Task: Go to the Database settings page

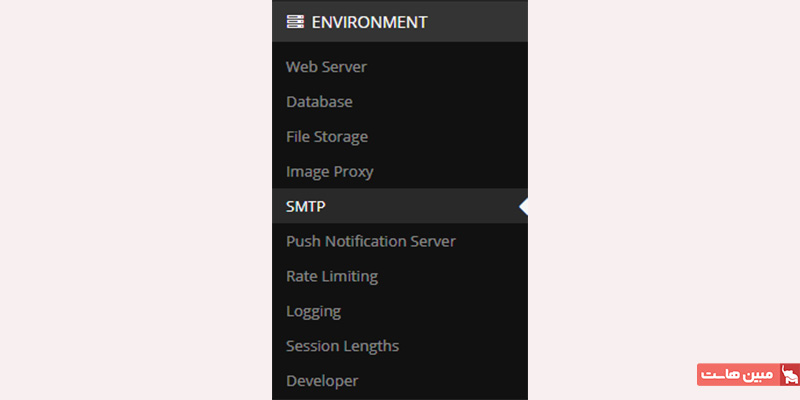Action: [319, 102]
